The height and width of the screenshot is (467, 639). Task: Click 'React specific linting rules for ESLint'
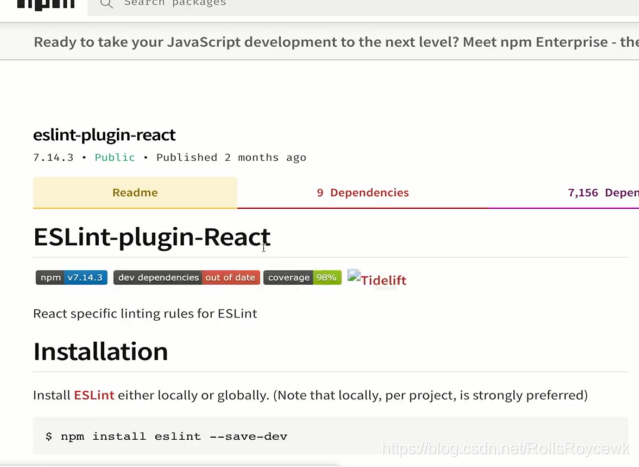point(145,314)
